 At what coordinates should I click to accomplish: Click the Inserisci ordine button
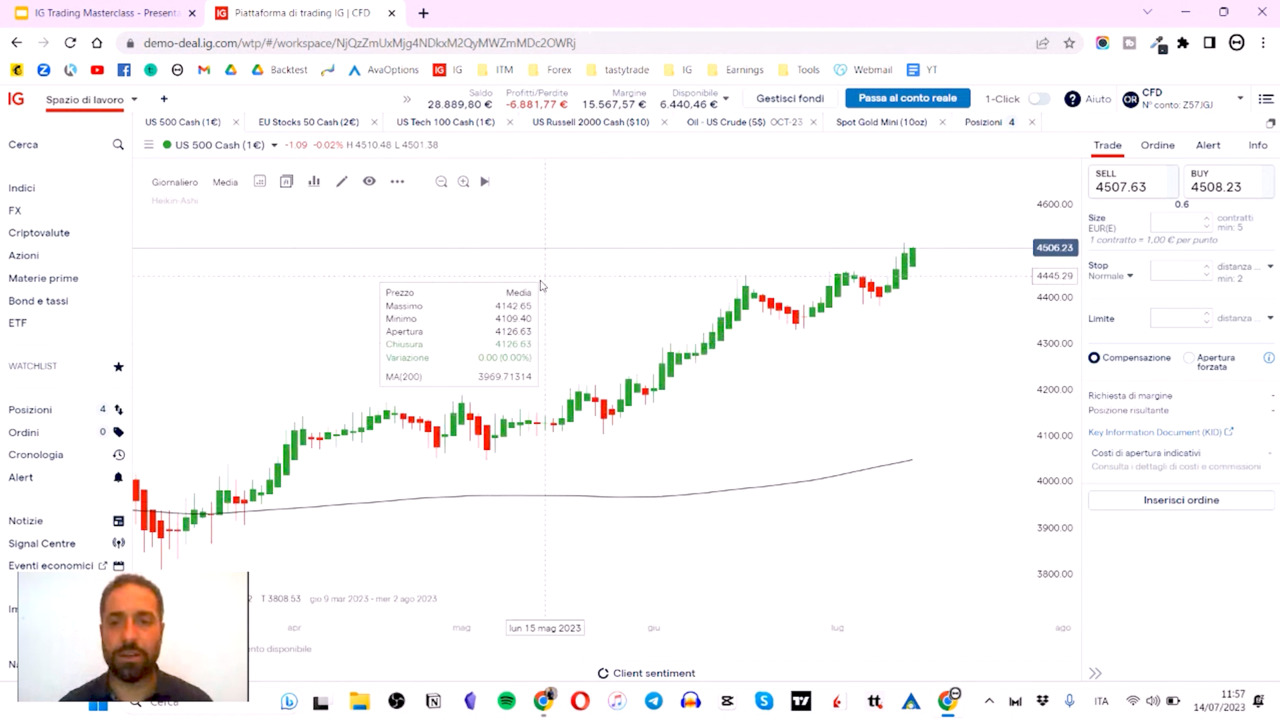pos(1181,500)
